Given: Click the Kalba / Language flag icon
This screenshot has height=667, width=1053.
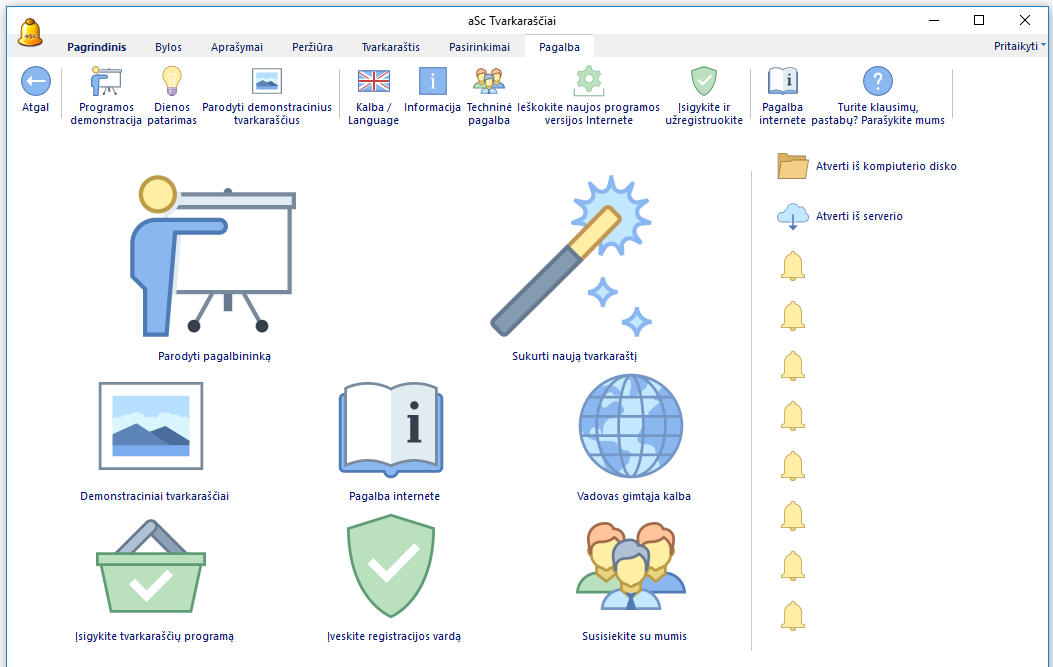Looking at the screenshot, I should click(x=373, y=82).
